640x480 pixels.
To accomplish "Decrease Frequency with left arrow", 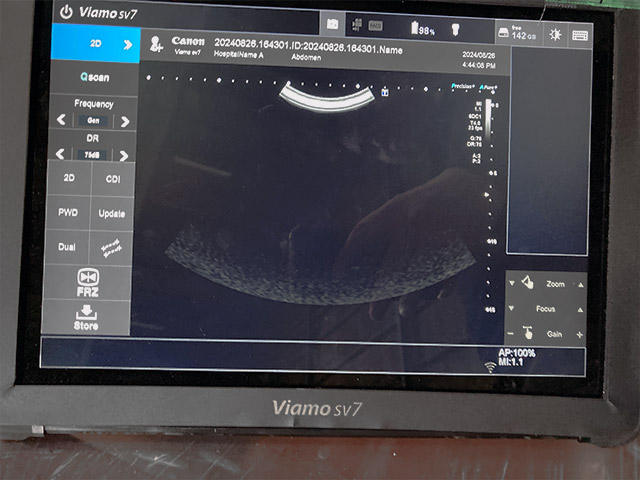I will 61,120.
